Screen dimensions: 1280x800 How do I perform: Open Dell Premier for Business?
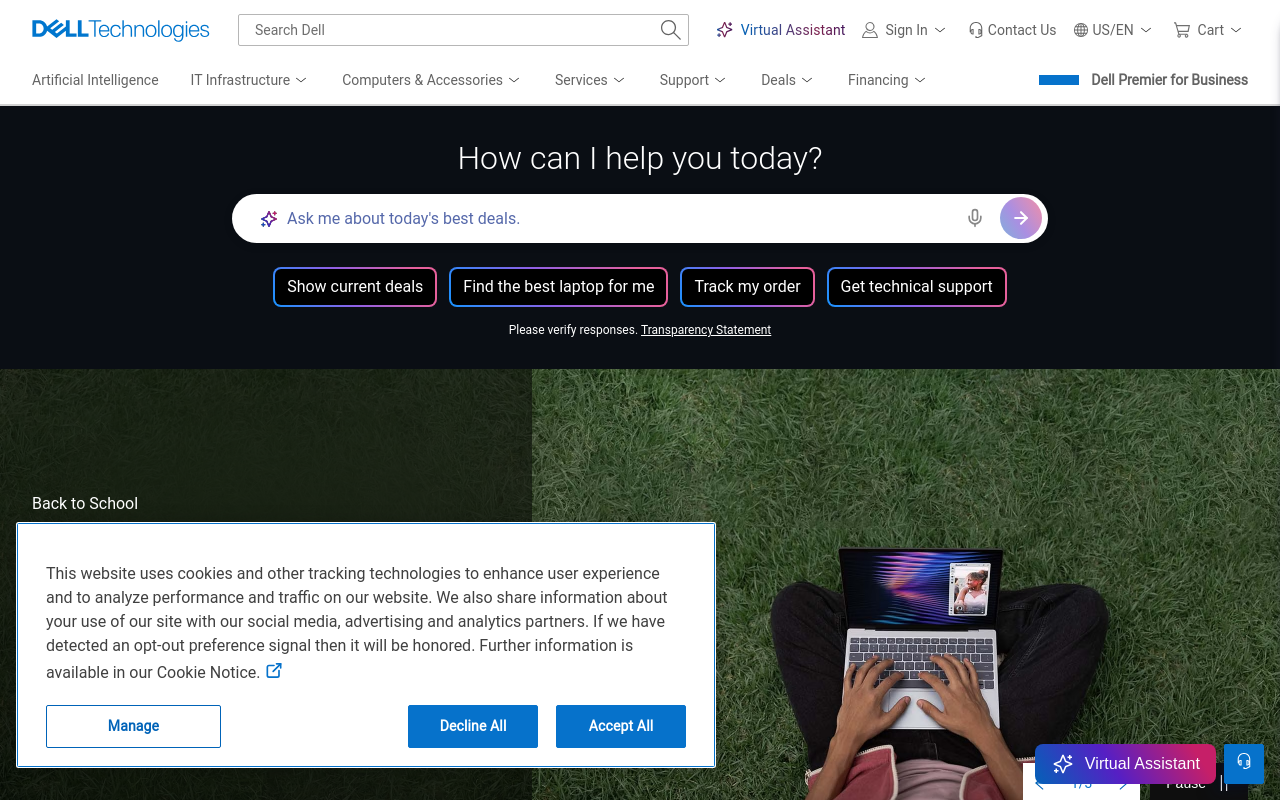(x=1143, y=80)
